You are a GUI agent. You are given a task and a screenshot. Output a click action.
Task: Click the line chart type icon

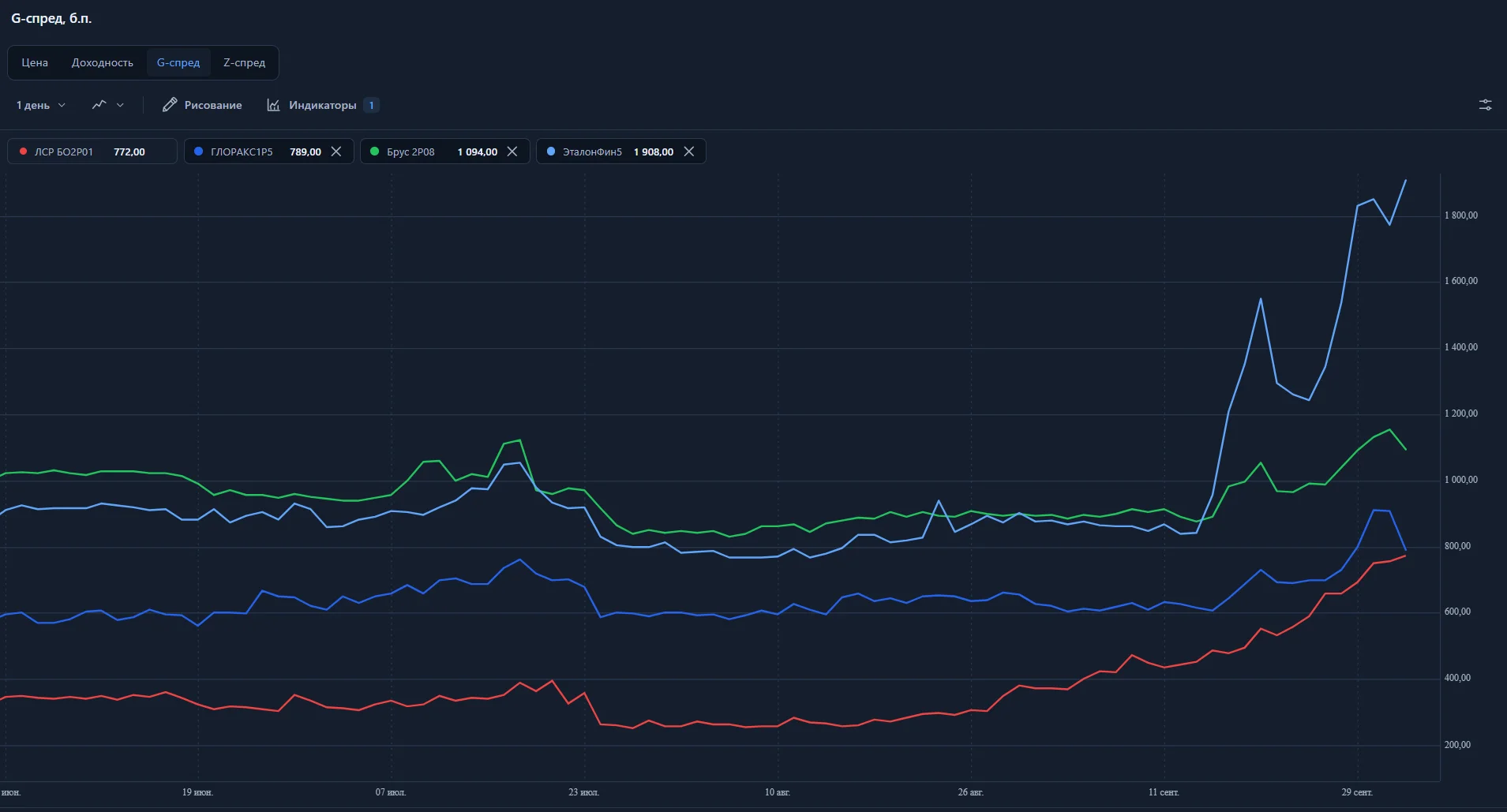pos(99,105)
